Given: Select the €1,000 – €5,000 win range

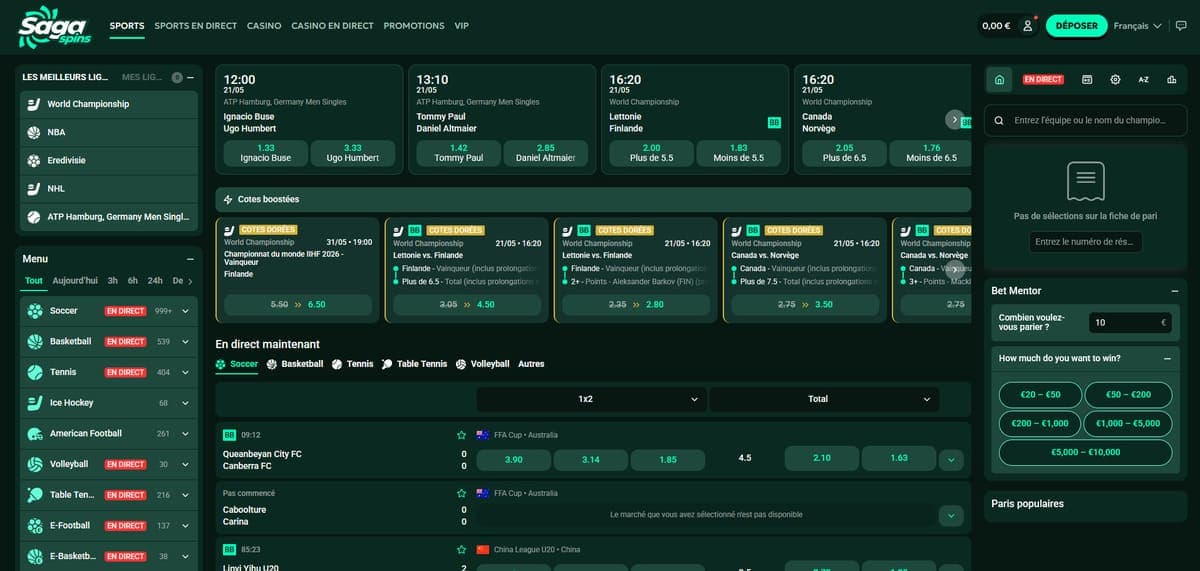Looking at the screenshot, I should click(1128, 424).
